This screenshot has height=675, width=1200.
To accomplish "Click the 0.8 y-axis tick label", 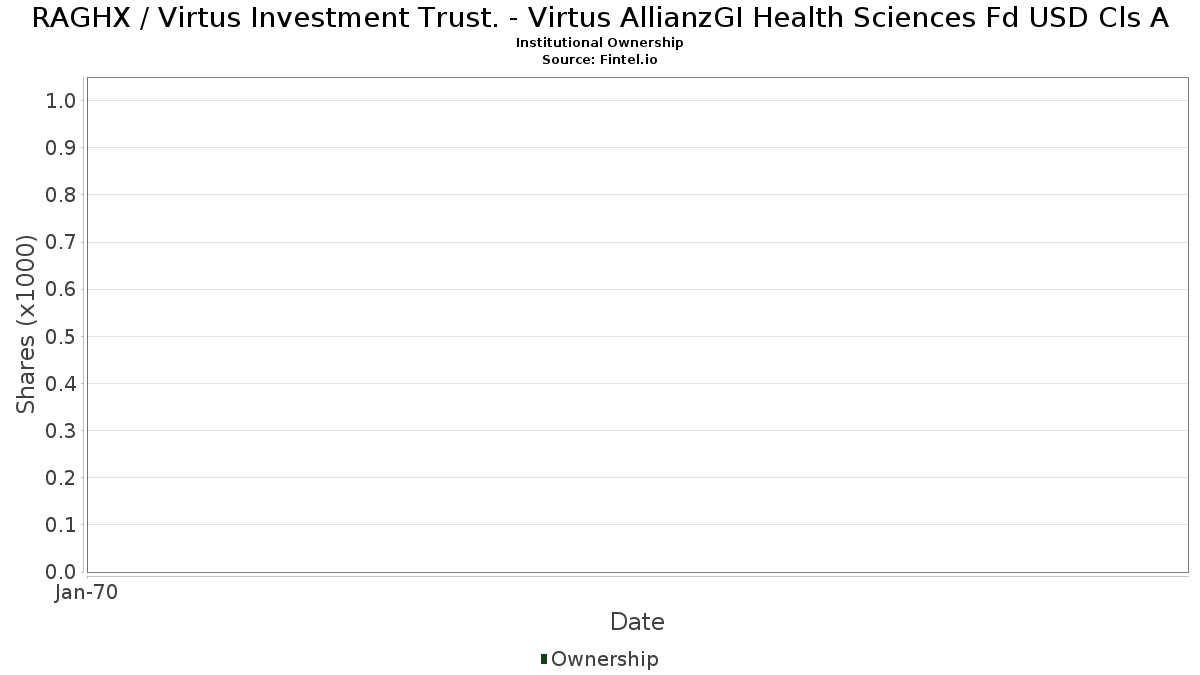I will click(x=61, y=195).
